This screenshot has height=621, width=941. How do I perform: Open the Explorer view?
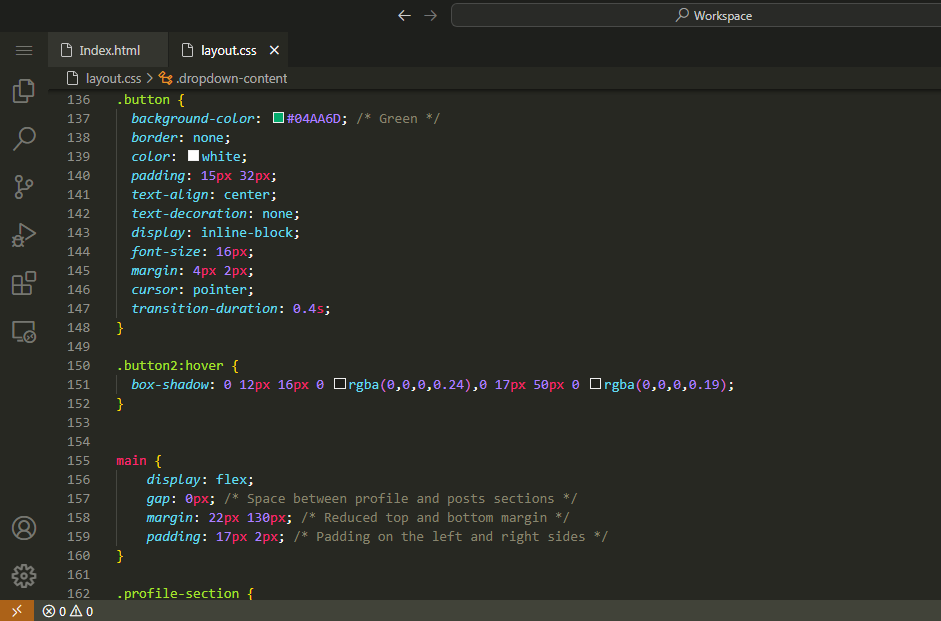pyautogui.click(x=24, y=91)
